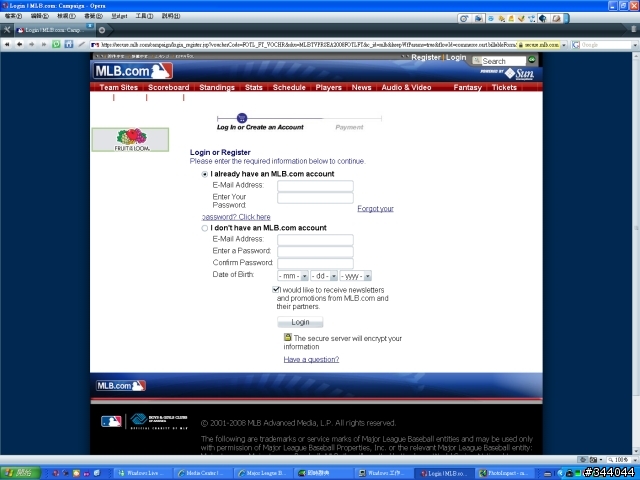640x480 pixels.
Task: Click the secure.mlb.com padlock security badge
Action: click(539, 45)
